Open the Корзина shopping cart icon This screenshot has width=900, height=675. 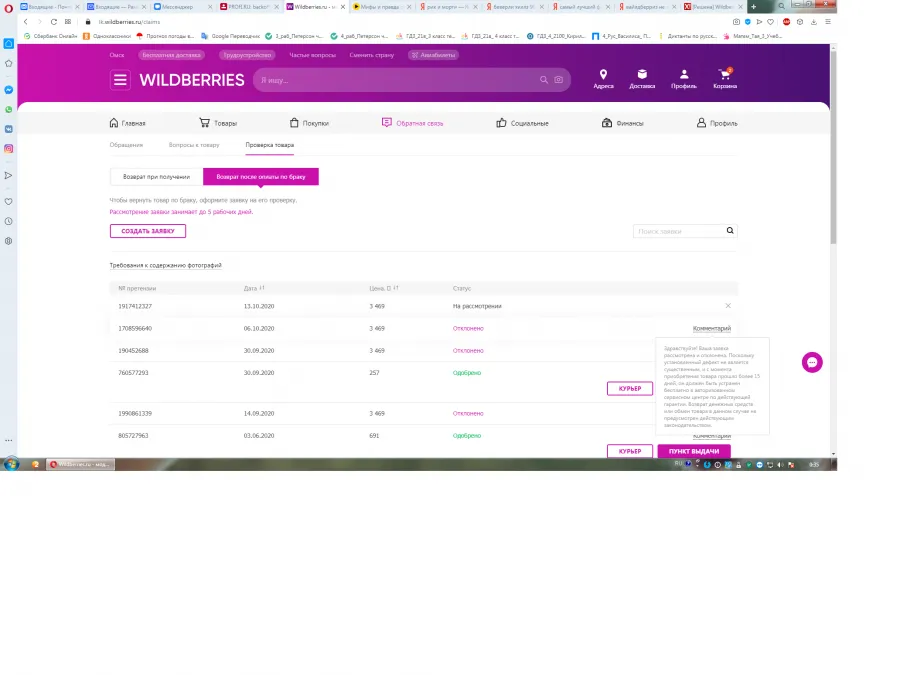click(x=725, y=74)
